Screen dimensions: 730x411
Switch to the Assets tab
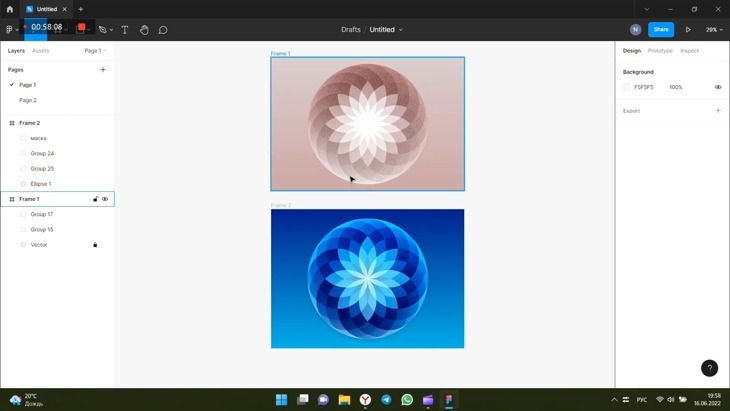(40, 50)
